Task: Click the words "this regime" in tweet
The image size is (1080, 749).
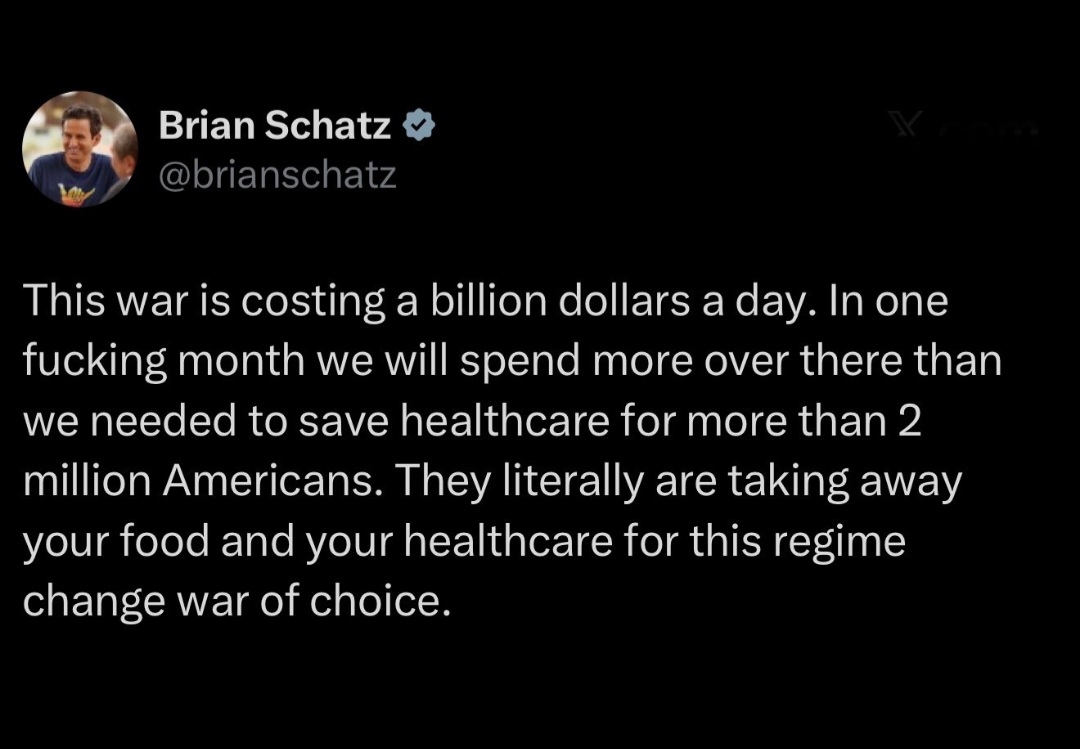Action: tap(776, 541)
